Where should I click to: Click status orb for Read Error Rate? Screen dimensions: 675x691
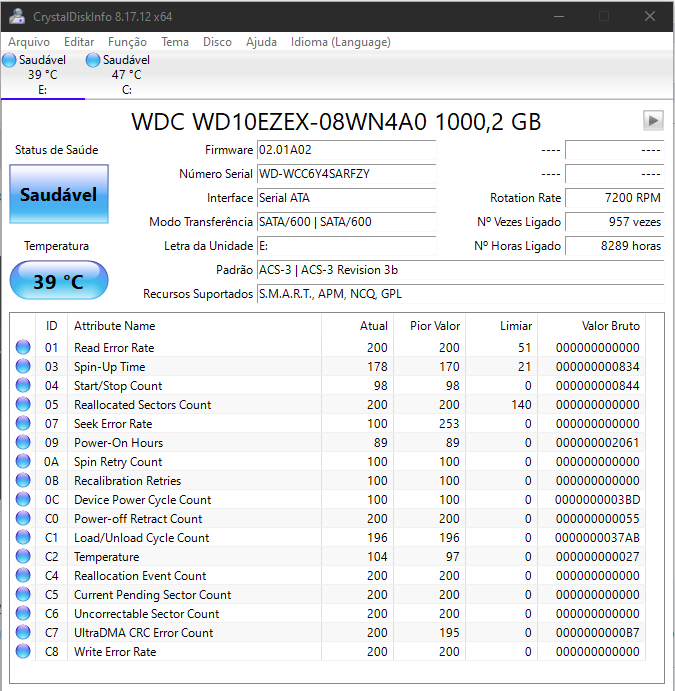click(x=23, y=347)
